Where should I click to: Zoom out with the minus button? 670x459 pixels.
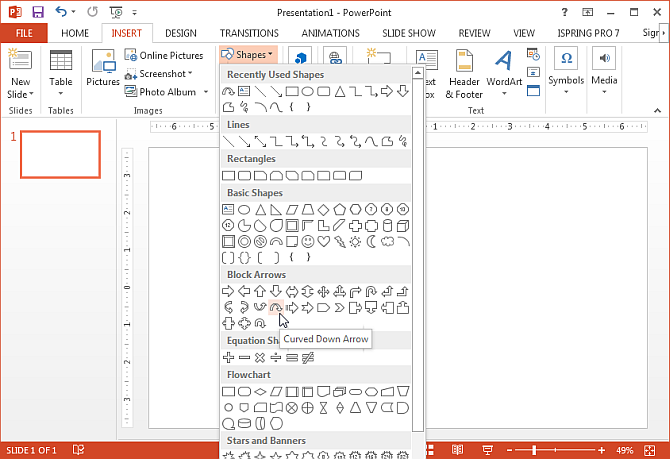coord(509,450)
